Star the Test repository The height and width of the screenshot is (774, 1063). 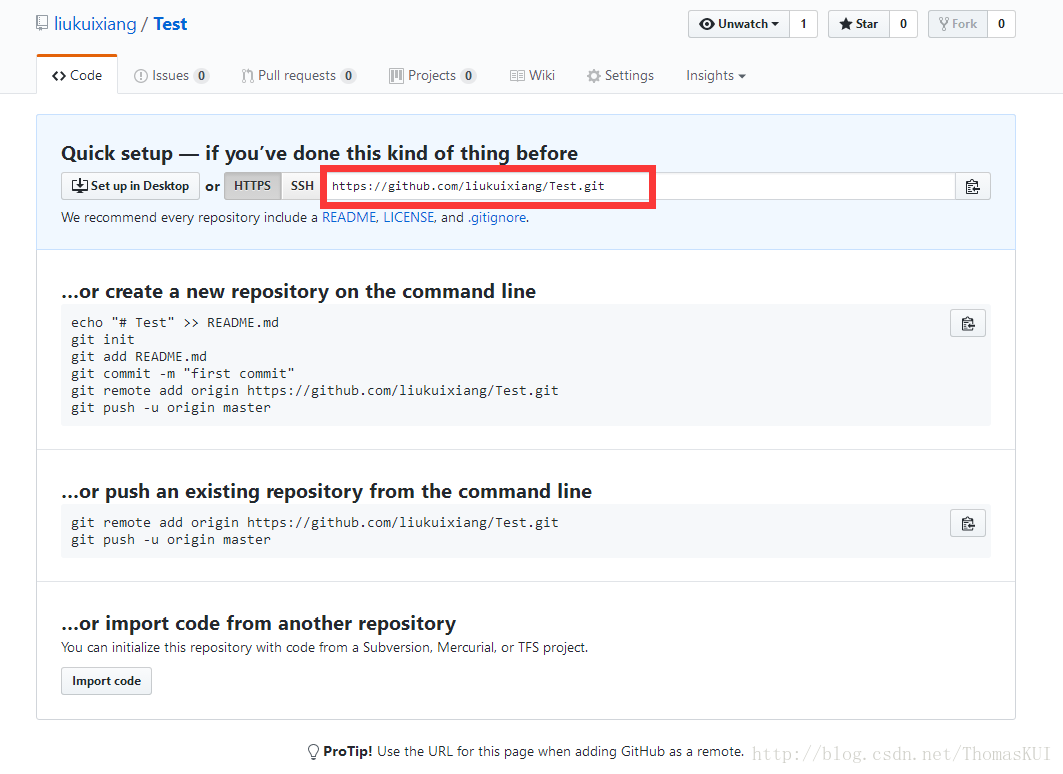tap(858, 24)
